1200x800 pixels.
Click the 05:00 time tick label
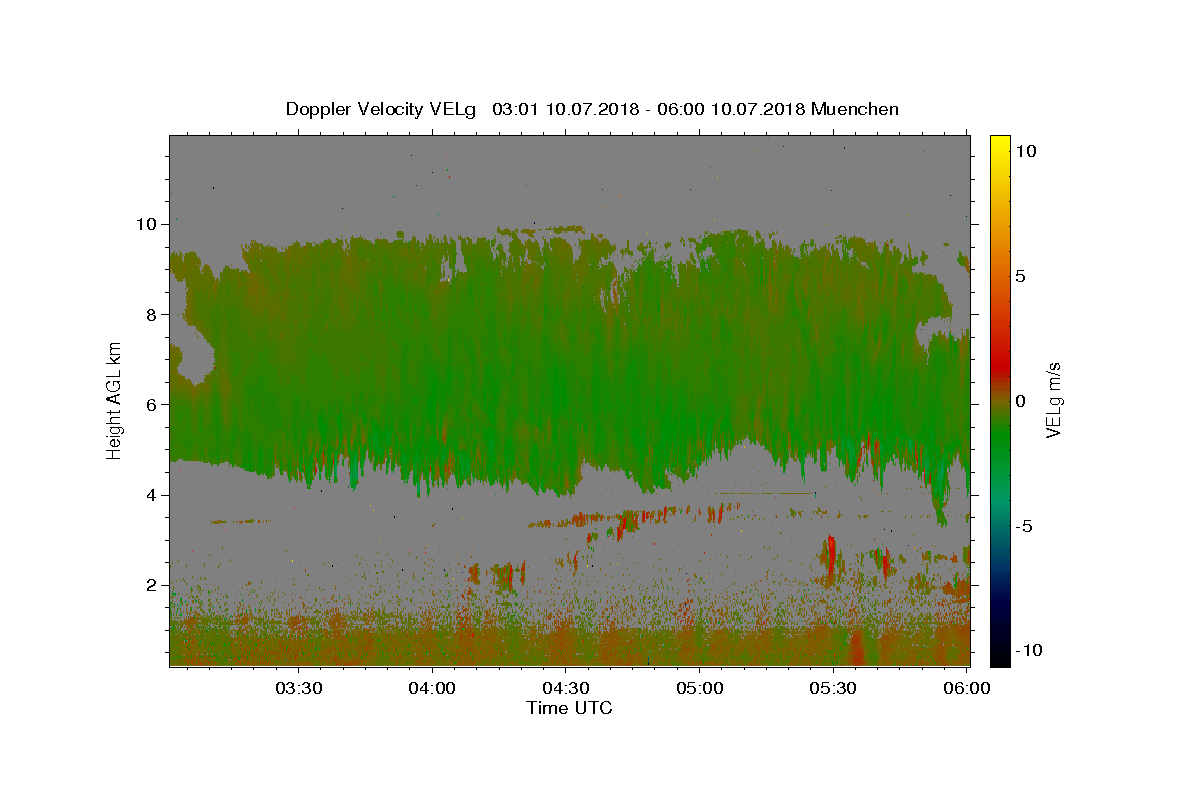(699, 689)
